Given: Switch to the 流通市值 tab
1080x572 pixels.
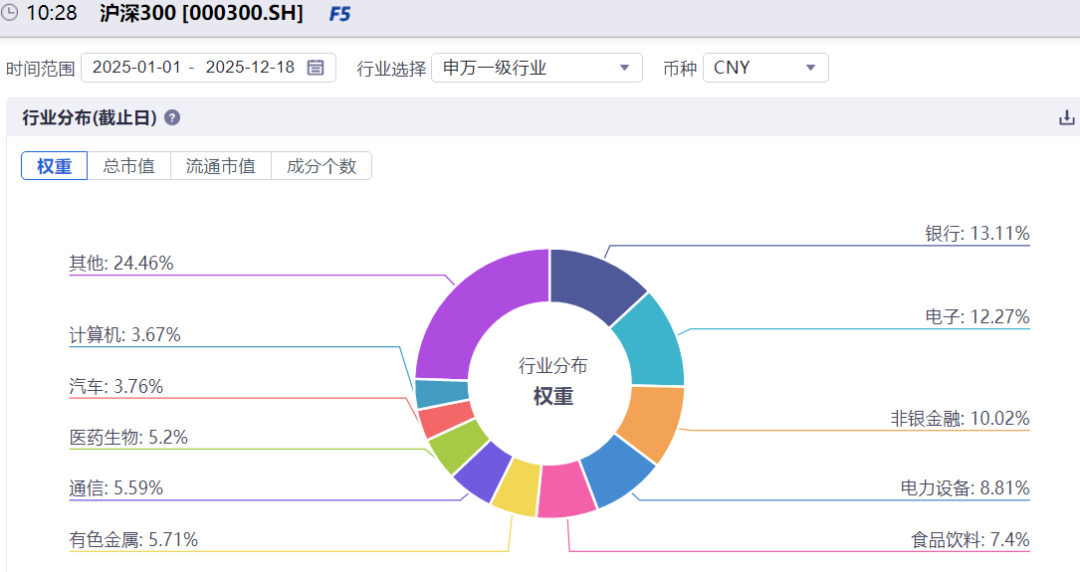Looking at the screenshot, I should tap(220, 166).
